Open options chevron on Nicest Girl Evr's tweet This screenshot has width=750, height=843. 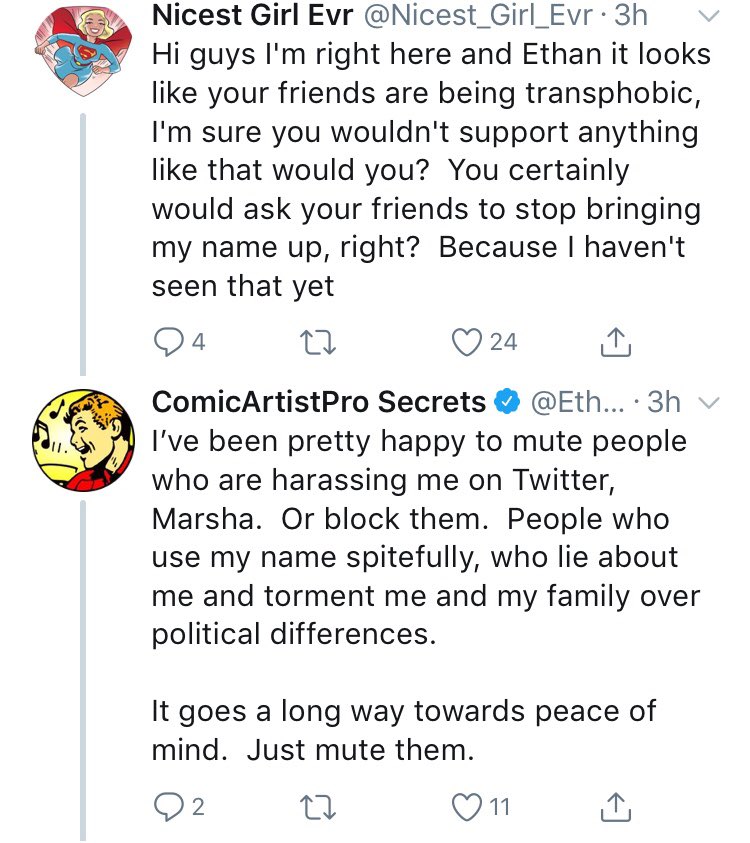(x=706, y=16)
